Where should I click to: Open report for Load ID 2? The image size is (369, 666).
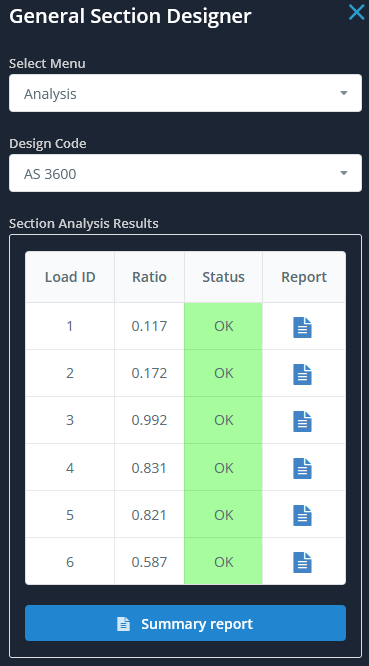coord(302,374)
